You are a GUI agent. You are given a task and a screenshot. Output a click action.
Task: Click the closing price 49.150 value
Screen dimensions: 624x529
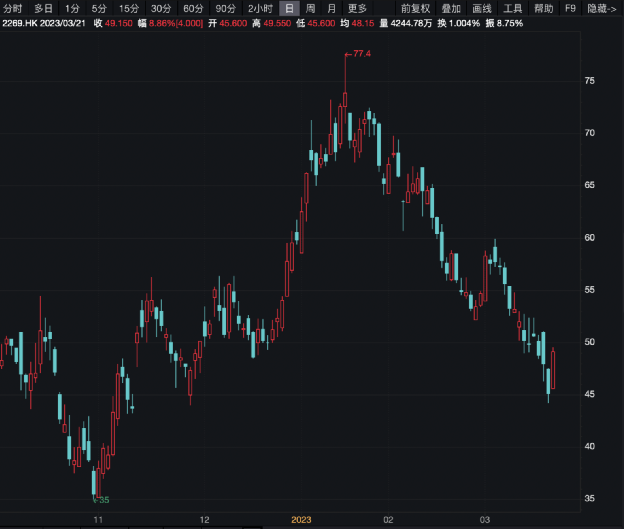[x=119, y=23]
